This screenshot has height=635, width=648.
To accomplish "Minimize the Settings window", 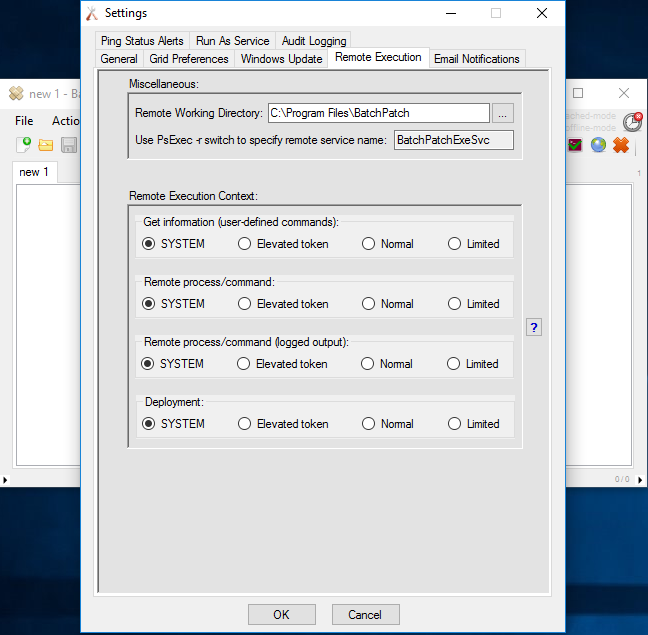I will (451, 13).
